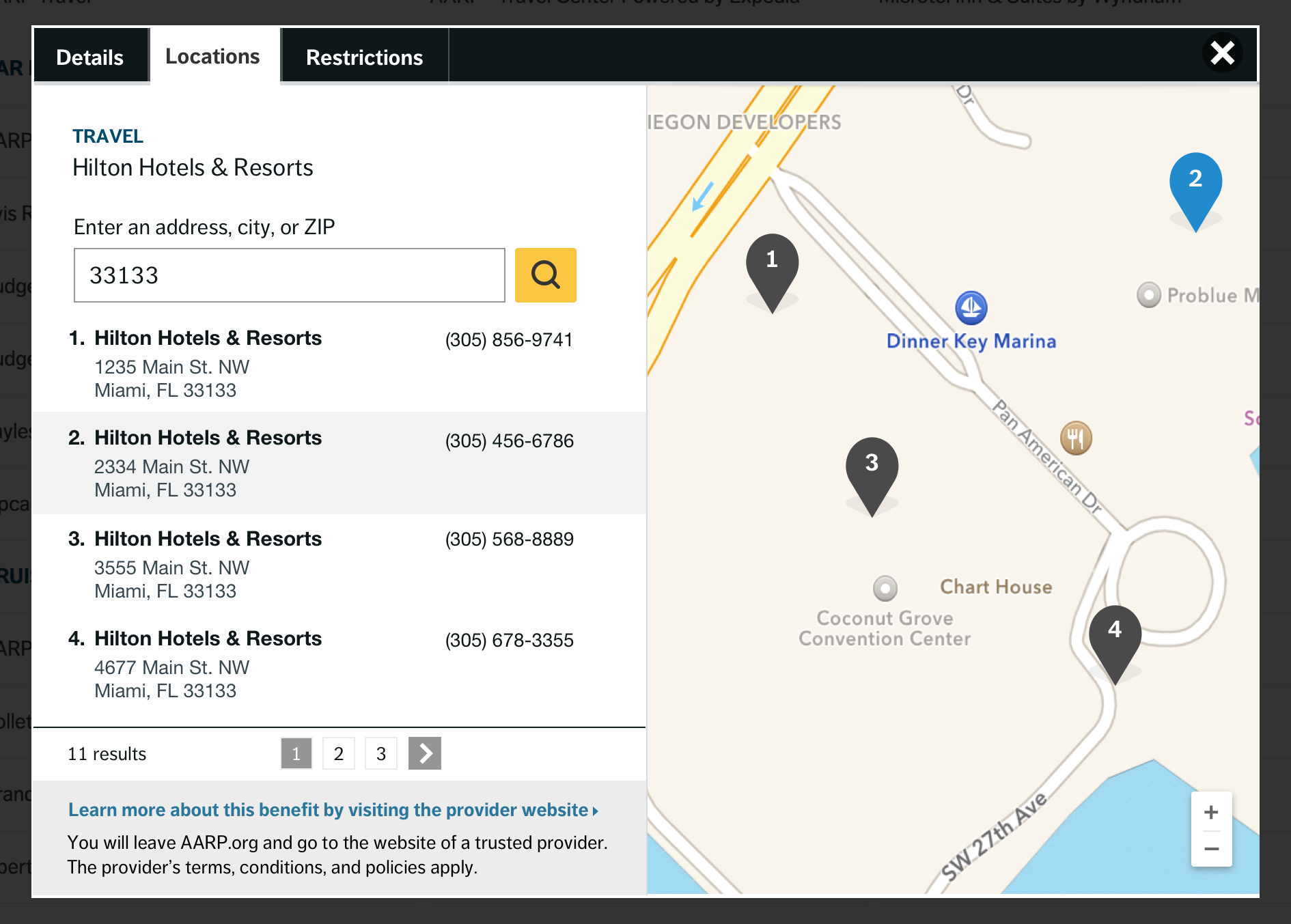Open the Restrictions tab
This screenshot has height=924, width=1291.
364,57
